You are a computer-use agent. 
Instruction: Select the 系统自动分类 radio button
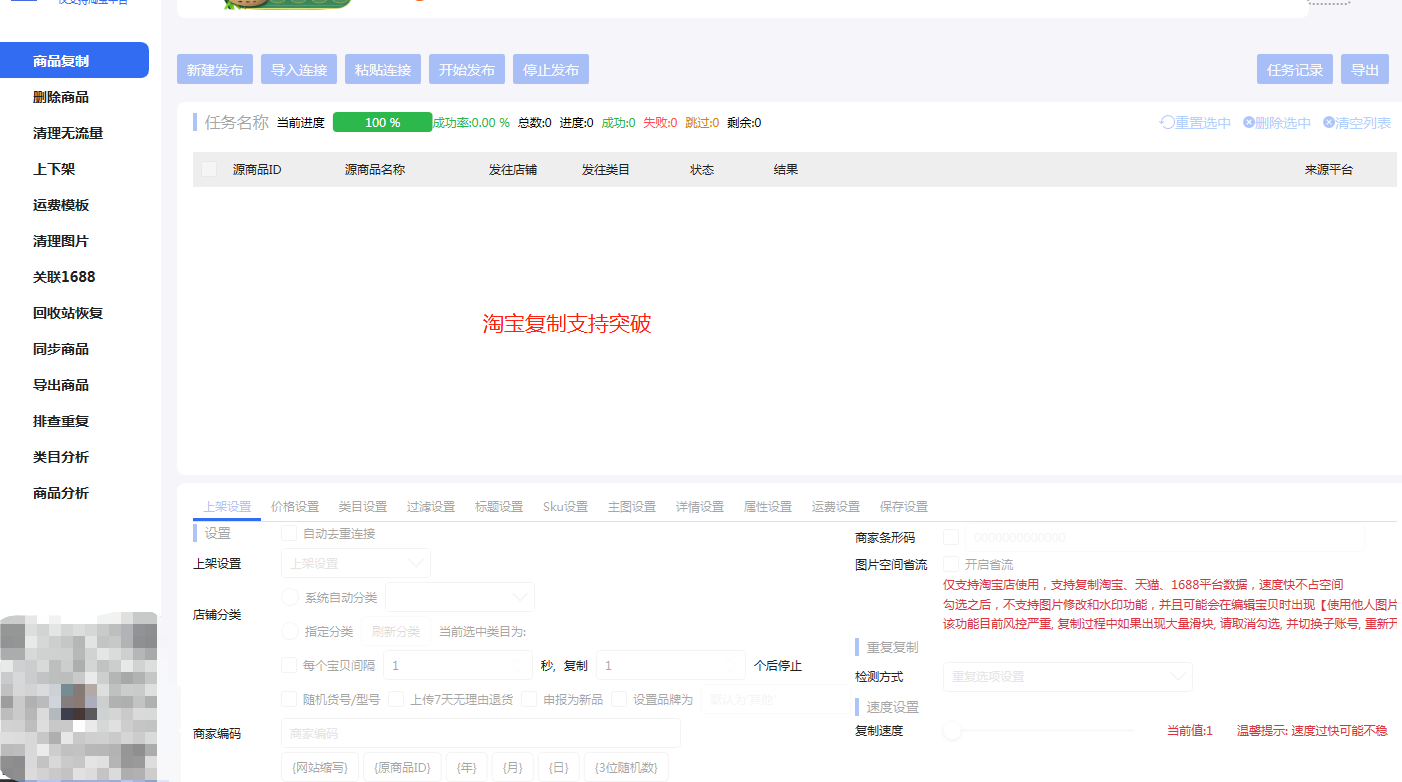(x=290, y=597)
